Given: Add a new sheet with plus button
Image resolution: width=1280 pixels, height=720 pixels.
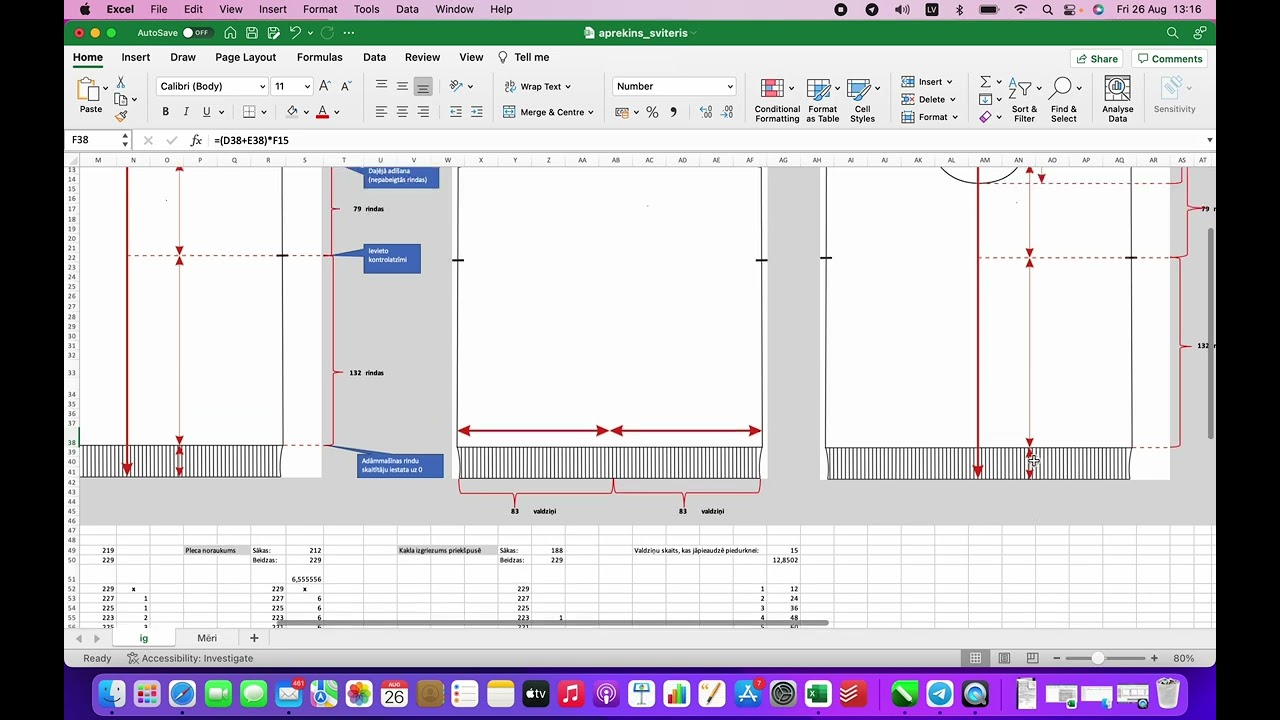Looking at the screenshot, I should pyautogui.click(x=254, y=638).
